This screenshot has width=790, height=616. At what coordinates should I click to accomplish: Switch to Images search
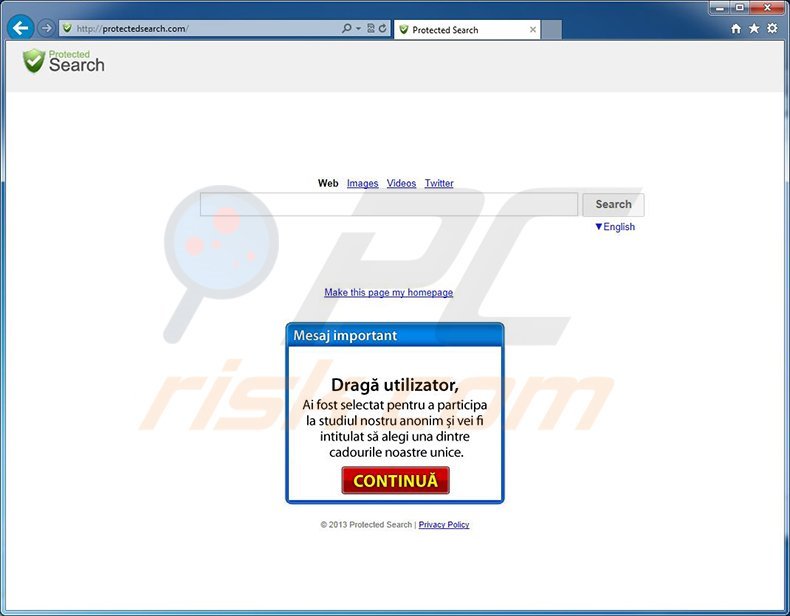pyautogui.click(x=362, y=183)
